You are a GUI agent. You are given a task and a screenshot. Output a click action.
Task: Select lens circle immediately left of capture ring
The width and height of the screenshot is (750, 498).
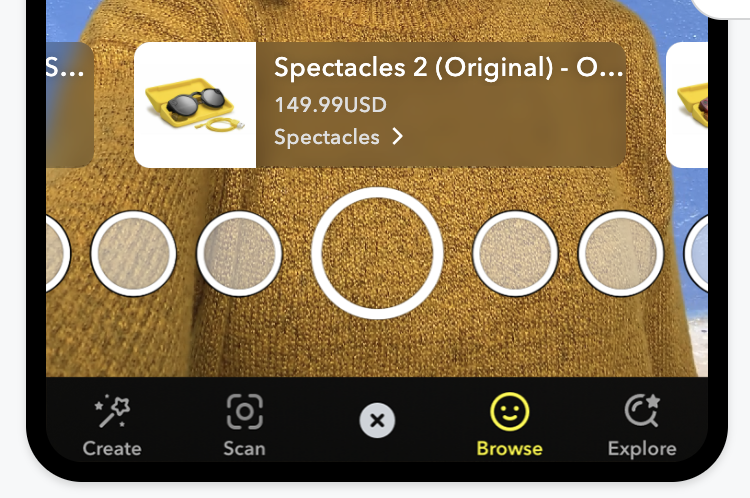pyautogui.click(x=239, y=254)
